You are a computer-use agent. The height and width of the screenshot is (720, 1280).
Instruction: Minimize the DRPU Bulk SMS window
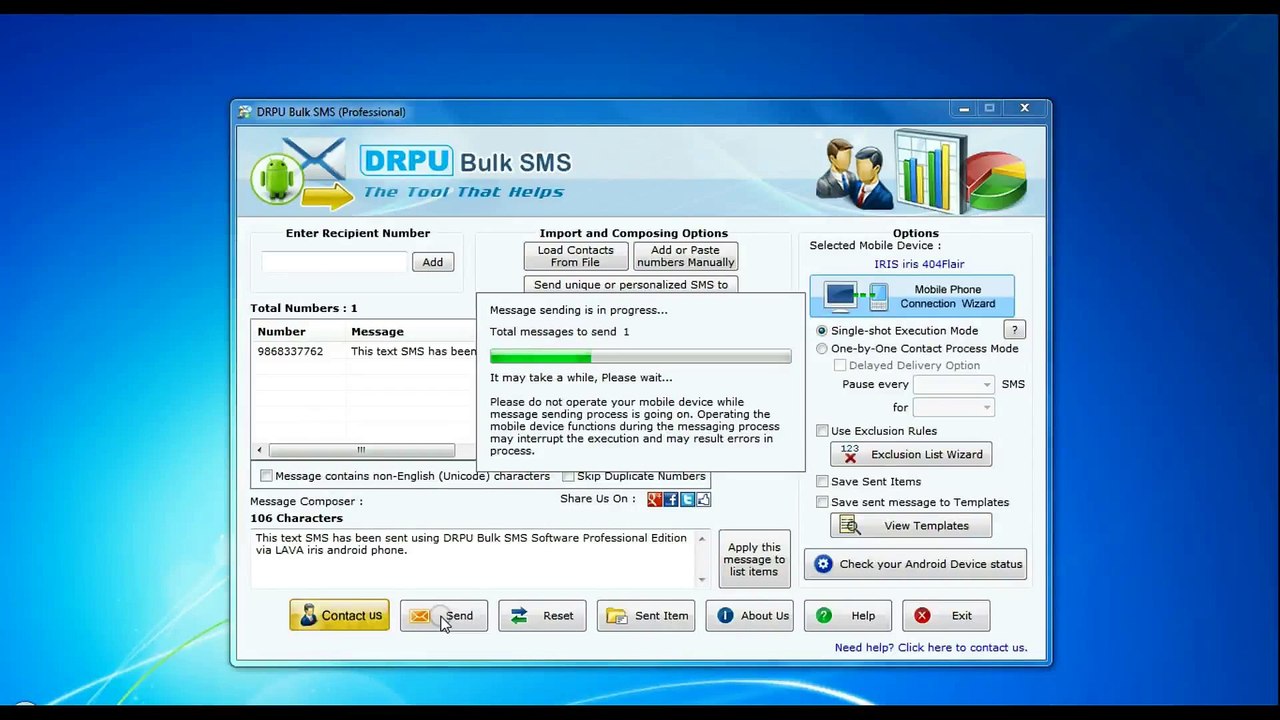coord(964,108)
